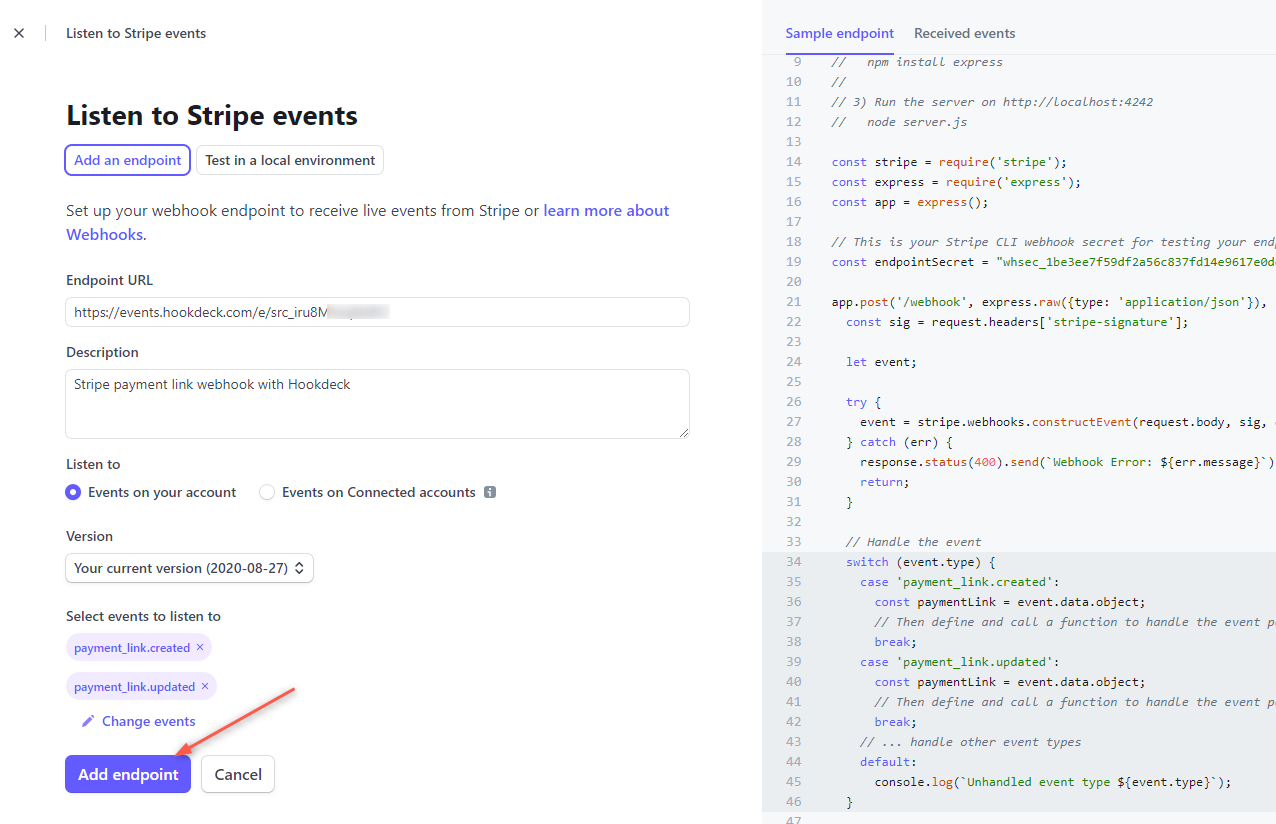This screenshot has width=1276, height=824.
Task: Remove the payment_link.updated event chip
Action: 205,686
